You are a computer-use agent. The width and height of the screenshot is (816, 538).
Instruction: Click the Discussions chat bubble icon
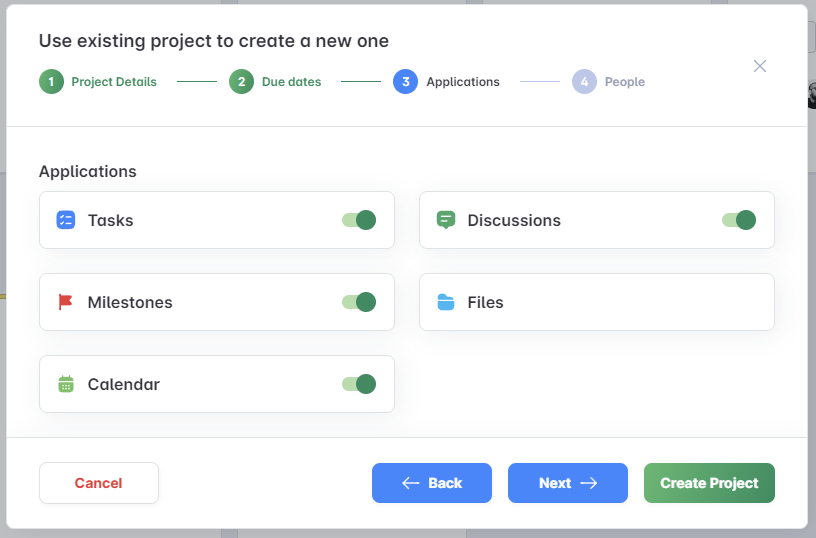[x=446, y=220]
